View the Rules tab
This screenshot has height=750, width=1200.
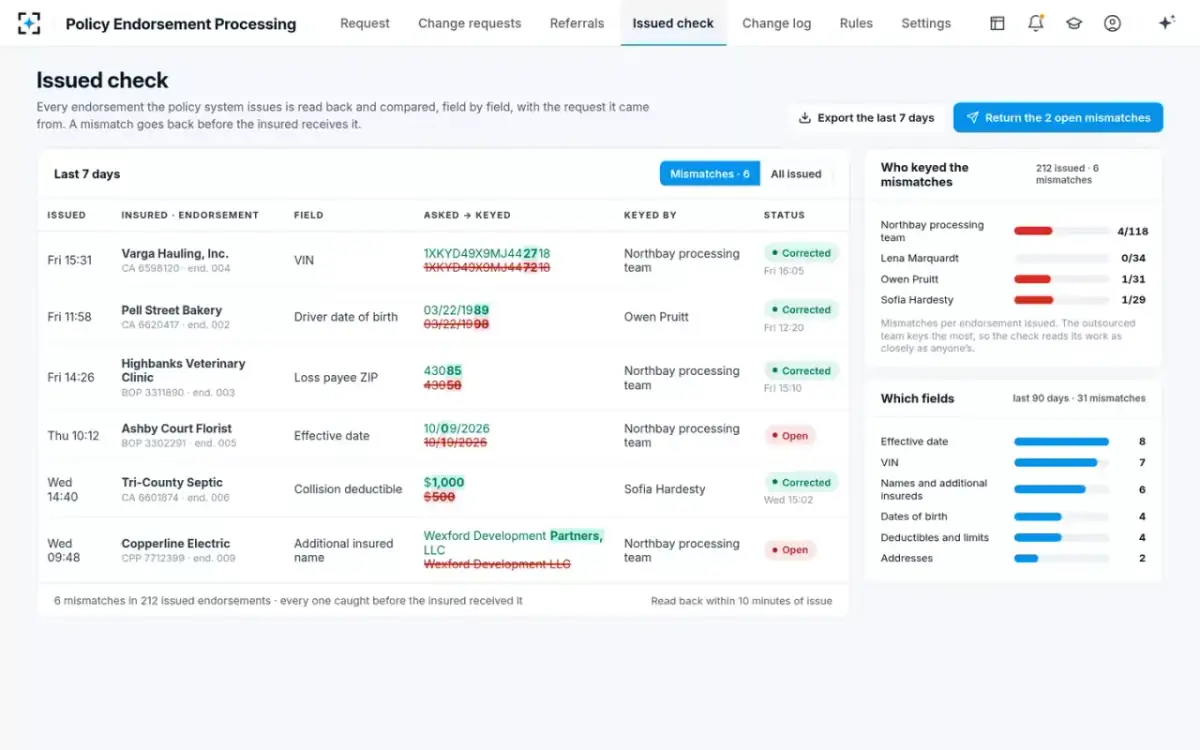tap(856, 23)
